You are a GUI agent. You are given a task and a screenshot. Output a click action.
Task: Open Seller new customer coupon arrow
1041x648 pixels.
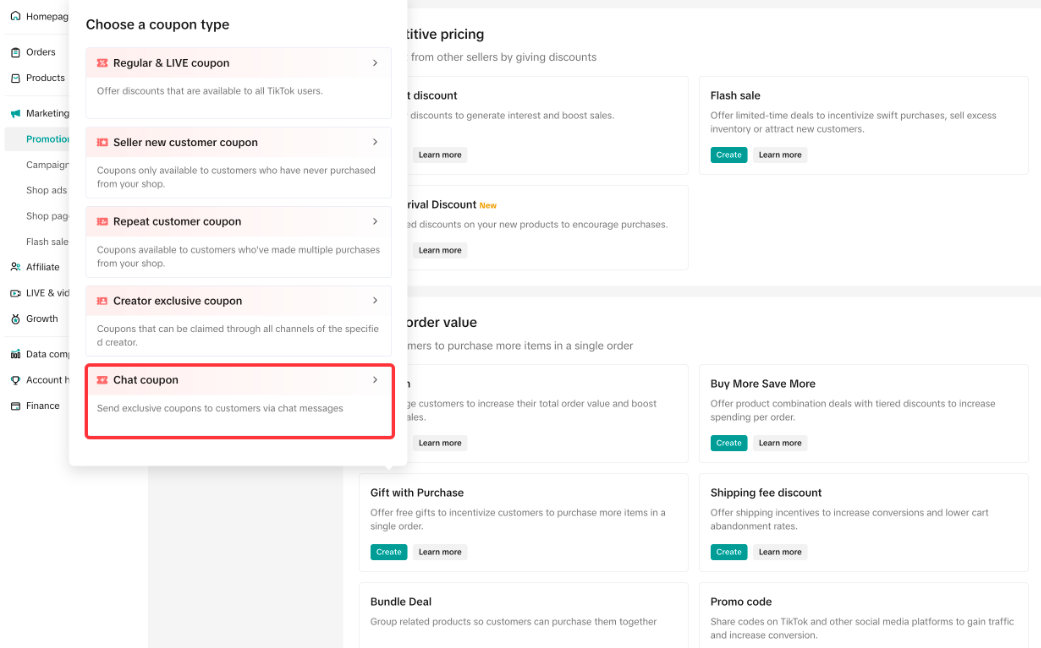[x=375, y=142]
